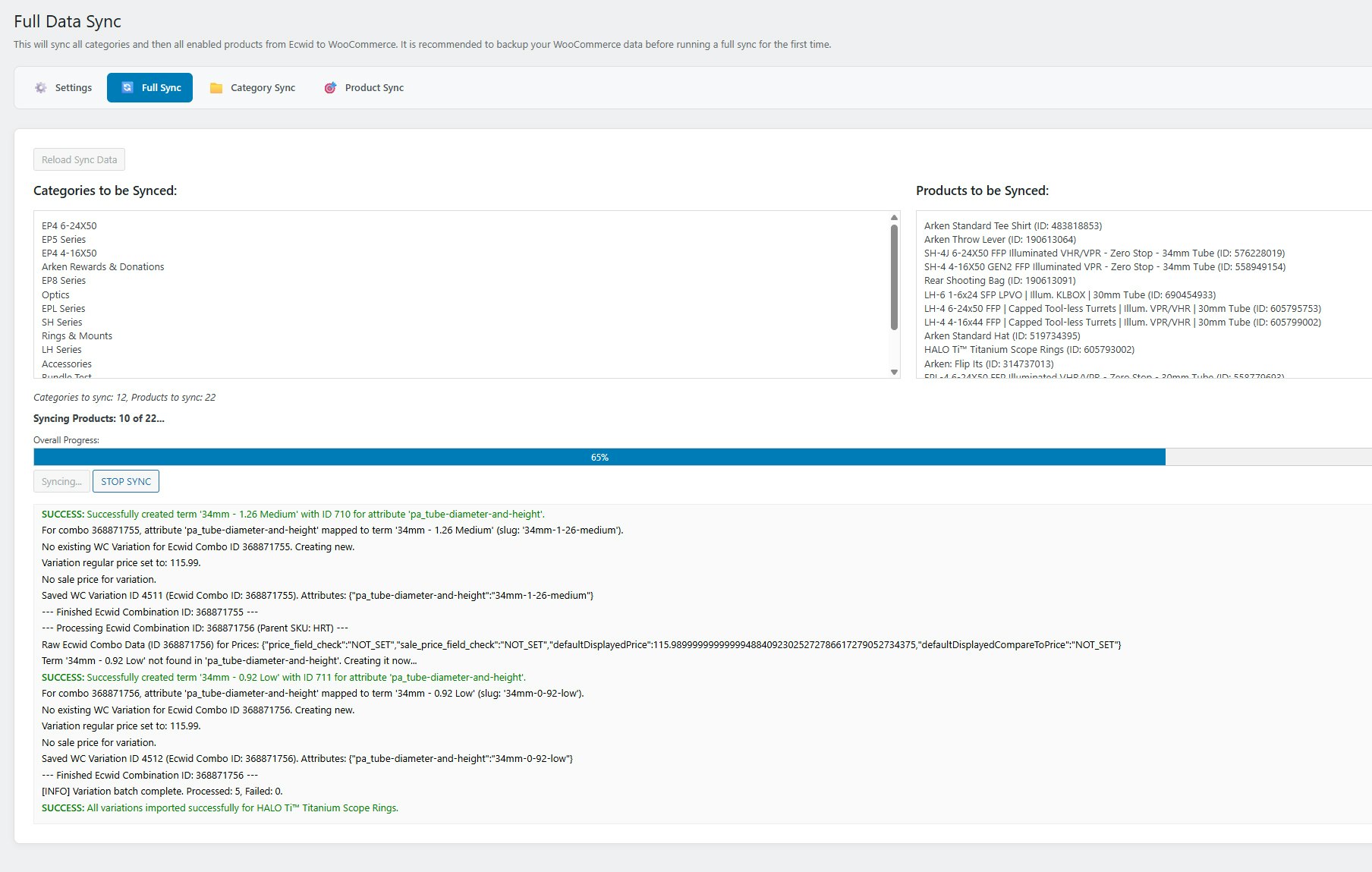
Task: Select 'Arken Rewards & Donations' category
Action: point(102,266)
